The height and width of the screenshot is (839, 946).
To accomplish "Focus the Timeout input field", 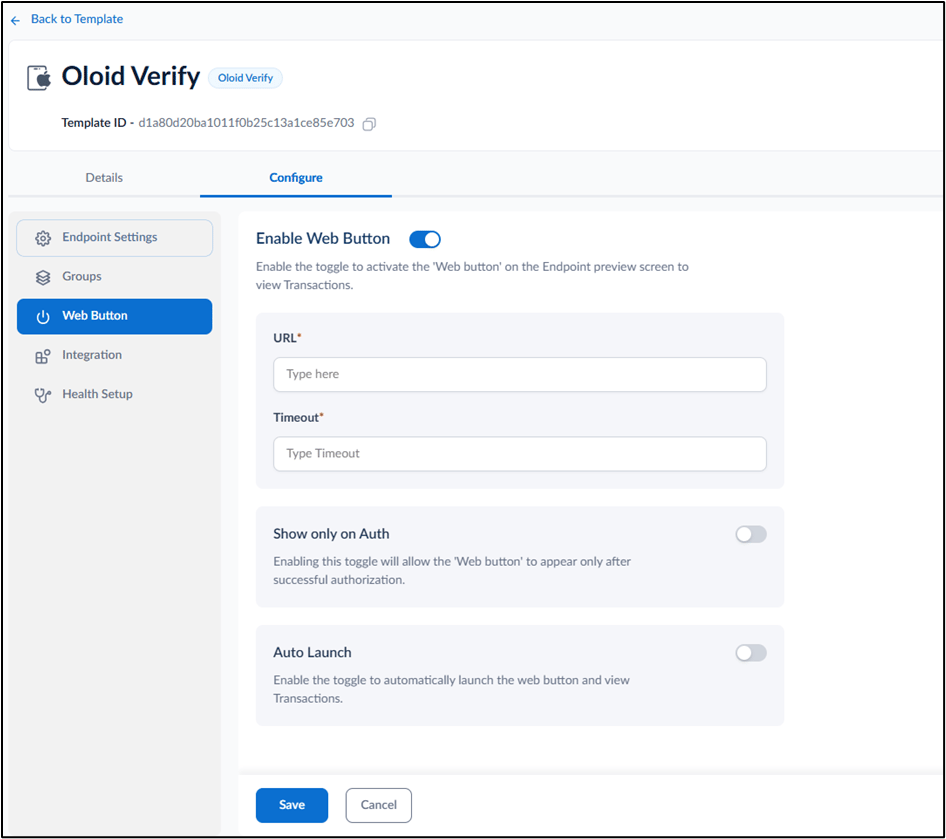I will (x=519, y=454).
